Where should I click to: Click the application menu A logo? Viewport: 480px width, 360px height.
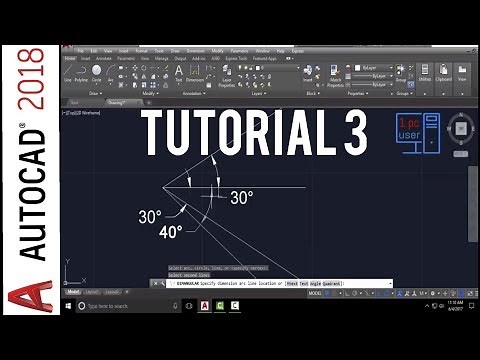click(x=67, y=48)
